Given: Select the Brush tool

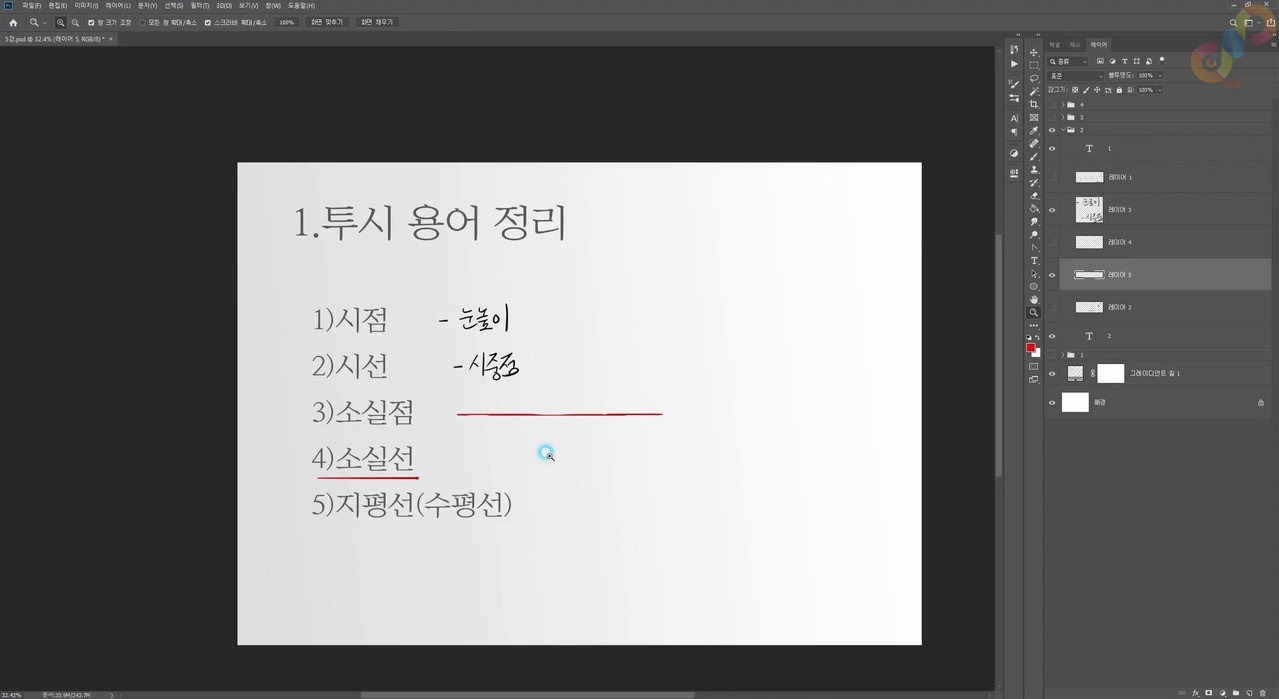Looking at the screenshot, I should [1034, 156].
